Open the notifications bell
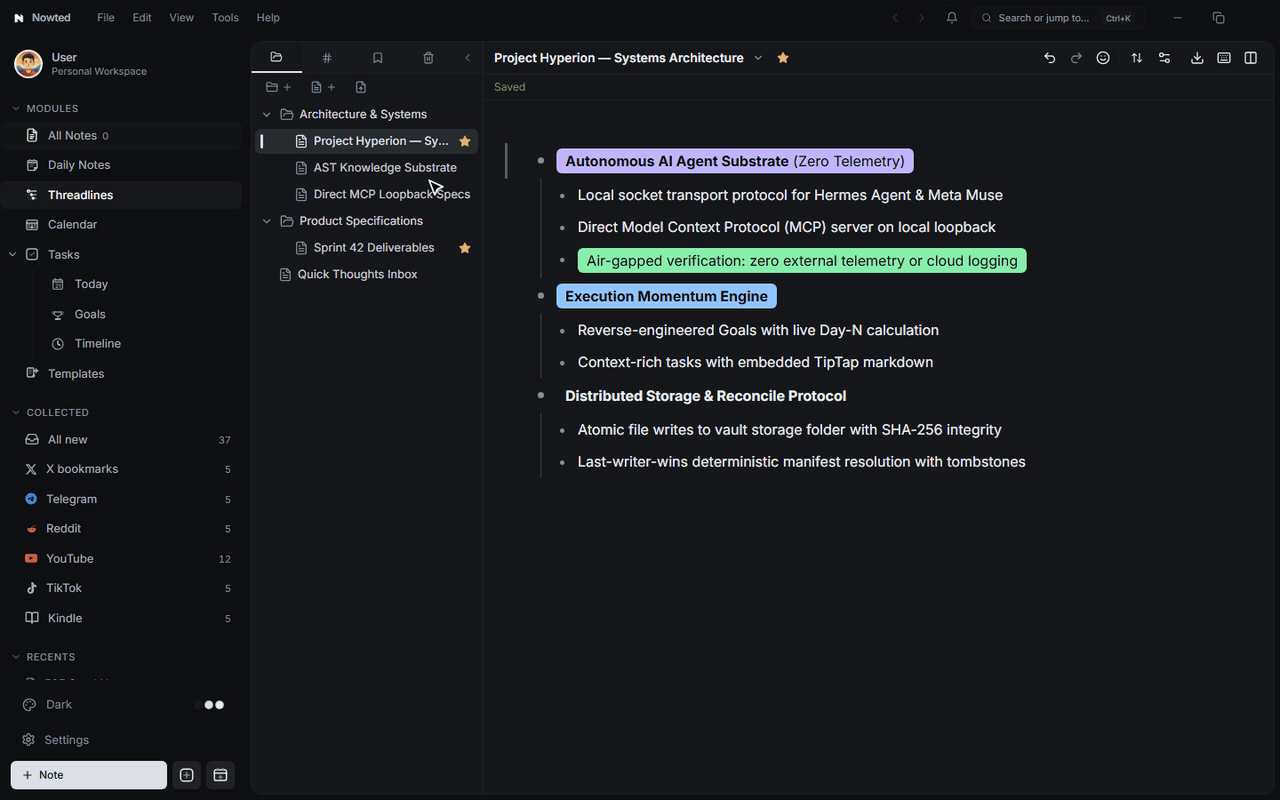The width and height of the screenshot is (1280, 800). pos(951,18)
